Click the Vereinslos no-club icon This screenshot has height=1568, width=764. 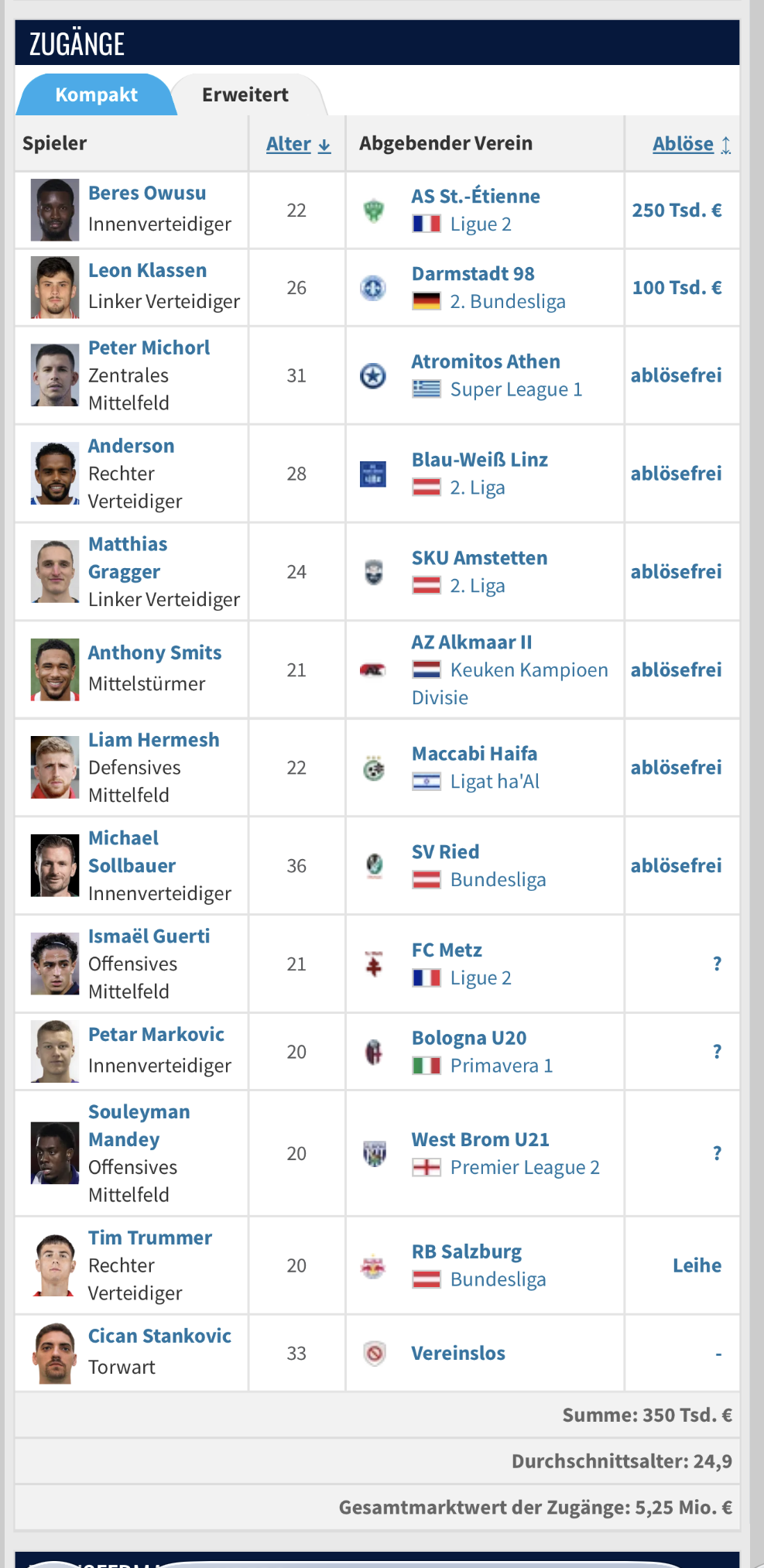tap(375, 1354)
